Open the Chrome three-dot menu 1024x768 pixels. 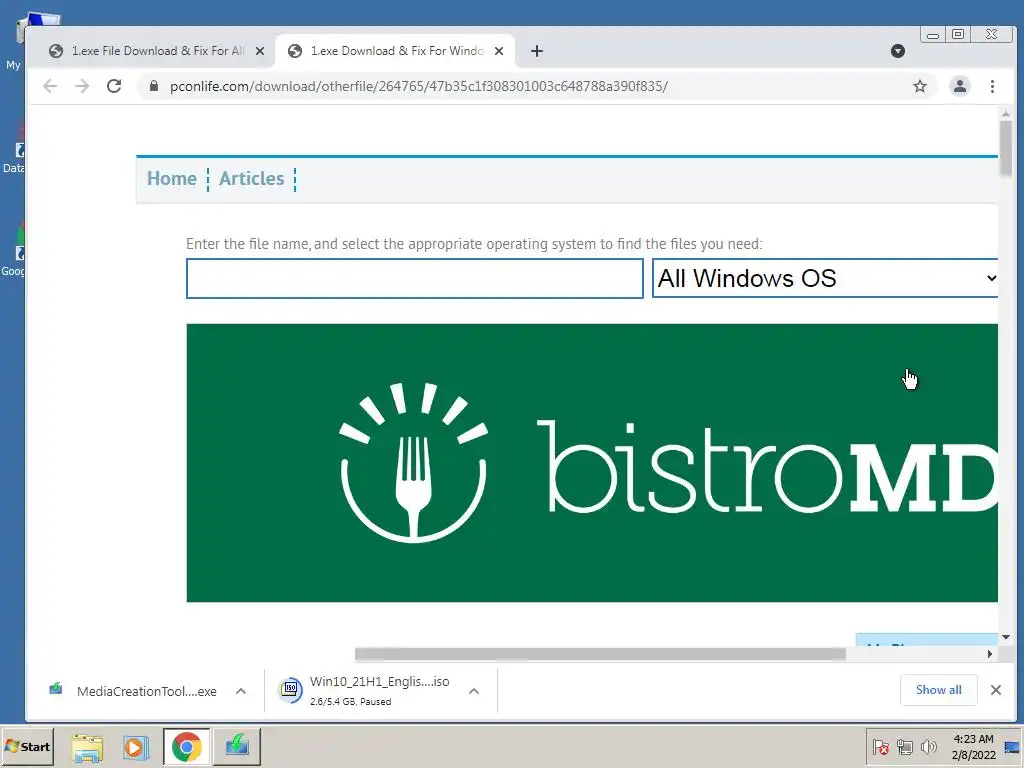tap(992, 86)
